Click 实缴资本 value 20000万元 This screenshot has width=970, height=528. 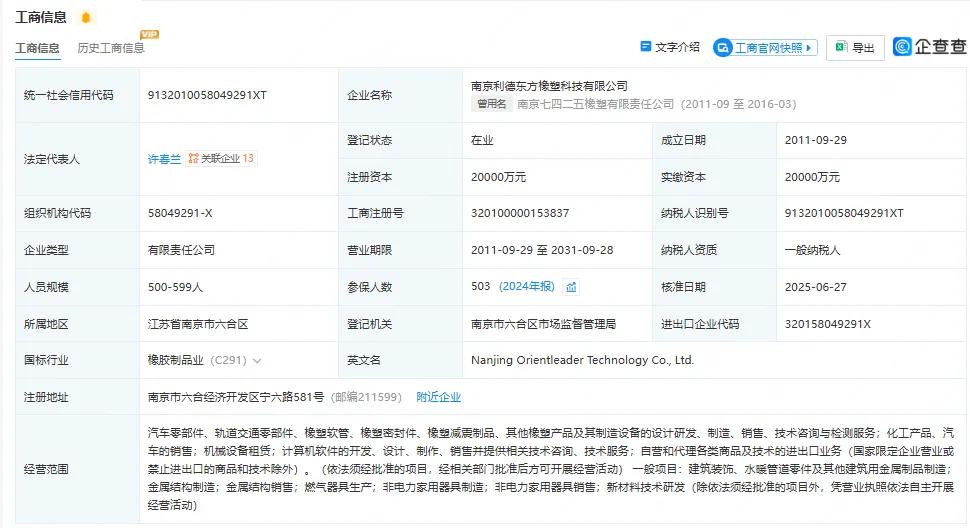(812, 177)
